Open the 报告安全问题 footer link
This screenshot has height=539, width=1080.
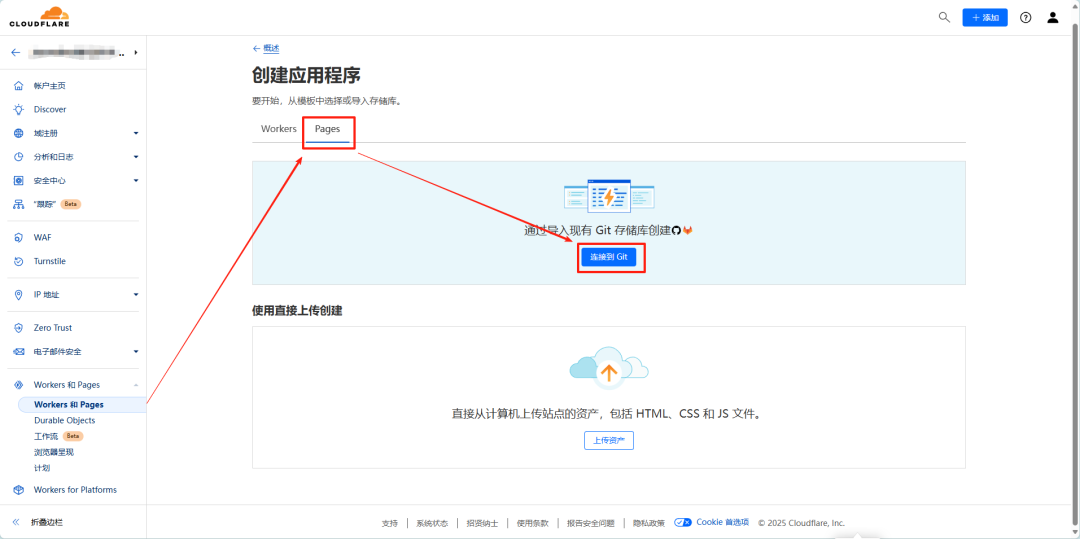point(590,523)
